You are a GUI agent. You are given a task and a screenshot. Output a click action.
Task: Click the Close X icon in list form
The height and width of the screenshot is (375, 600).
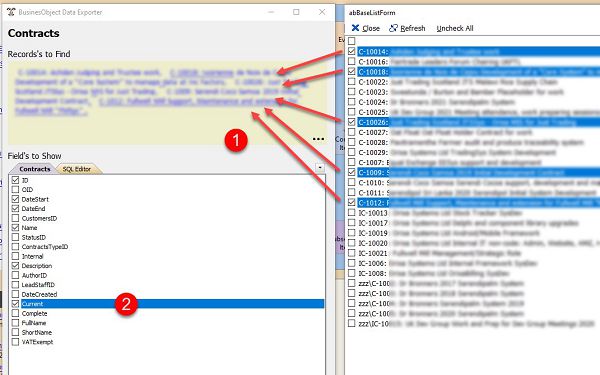pyautogui.click(x=355, y=28)
